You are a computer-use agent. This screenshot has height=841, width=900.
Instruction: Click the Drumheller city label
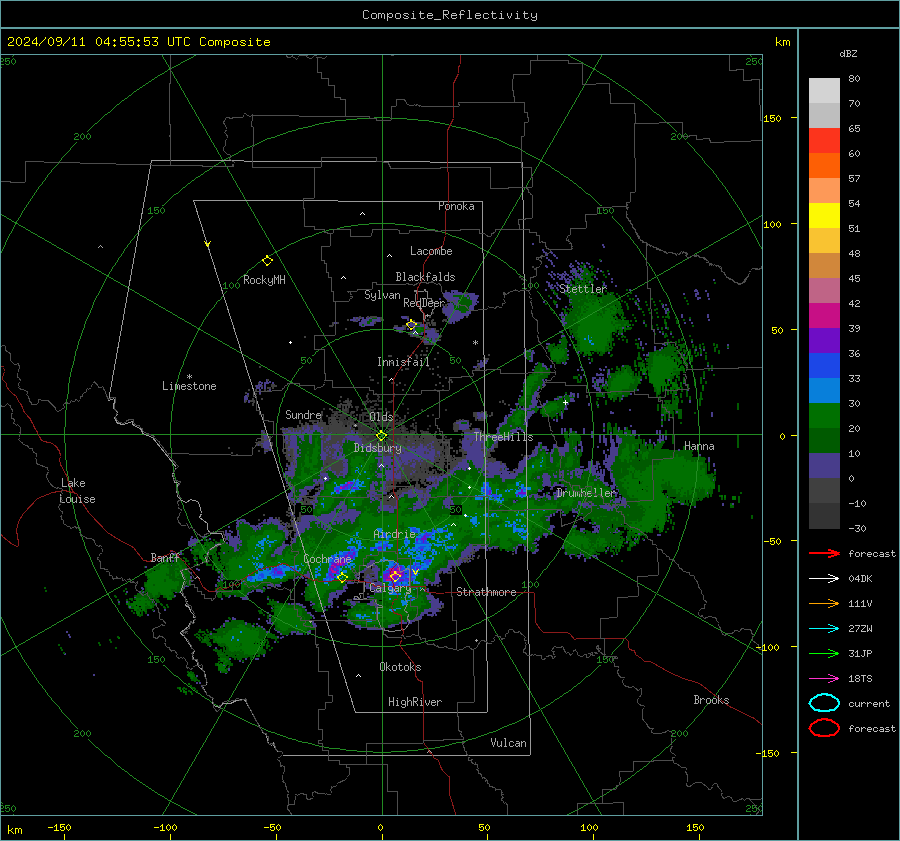(586, 493)
